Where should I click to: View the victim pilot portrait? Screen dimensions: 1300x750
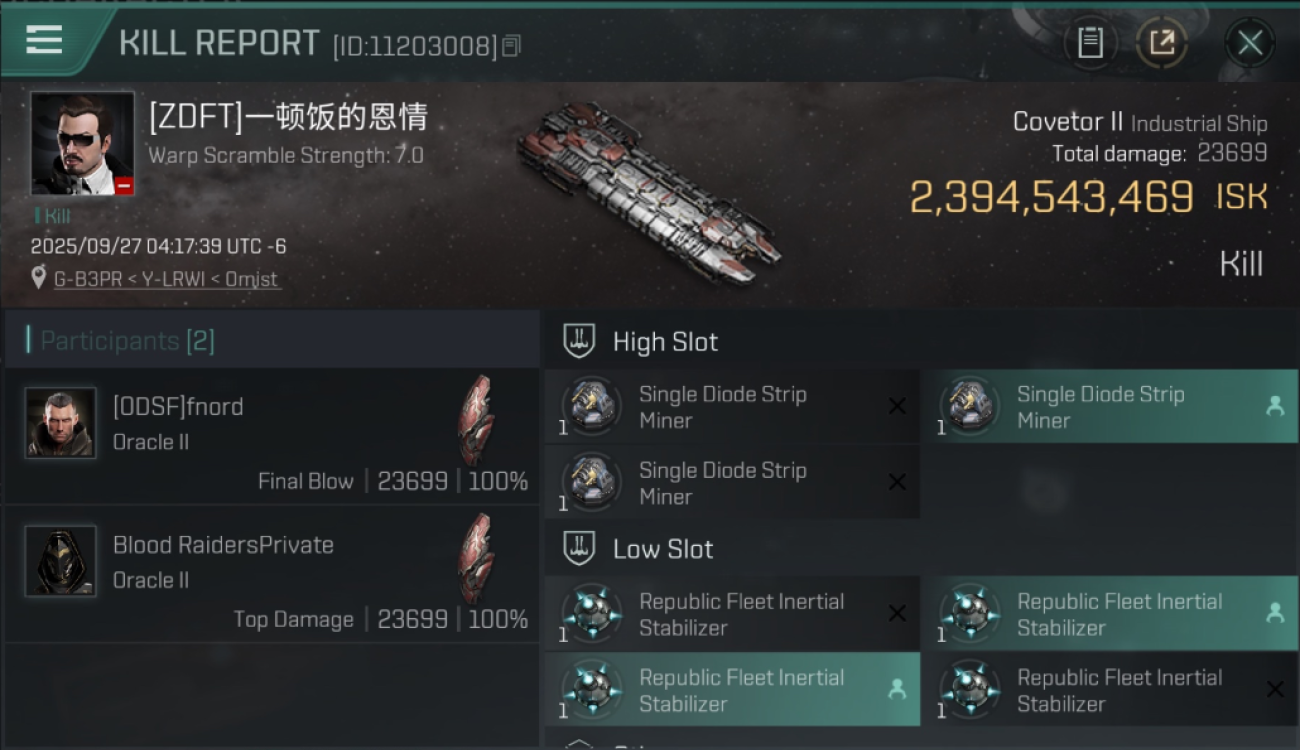pyautogui.click(x=82, y=144)
